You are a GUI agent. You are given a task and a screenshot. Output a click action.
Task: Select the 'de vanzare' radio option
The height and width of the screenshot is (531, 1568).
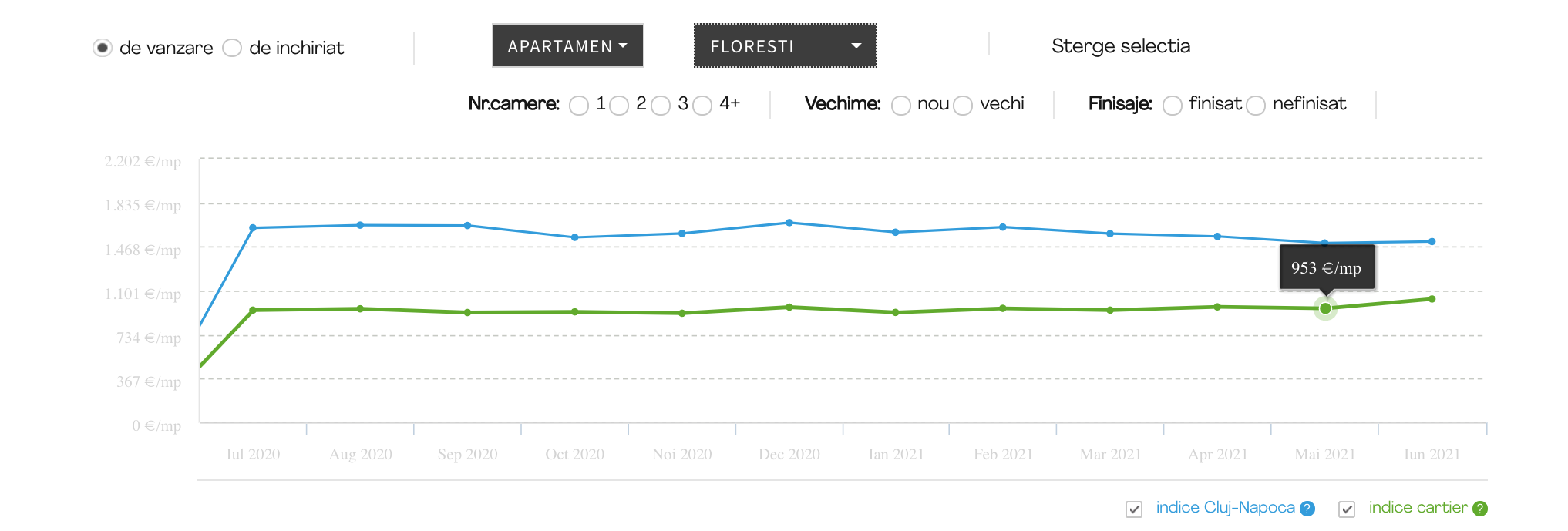tap(103, 48)
